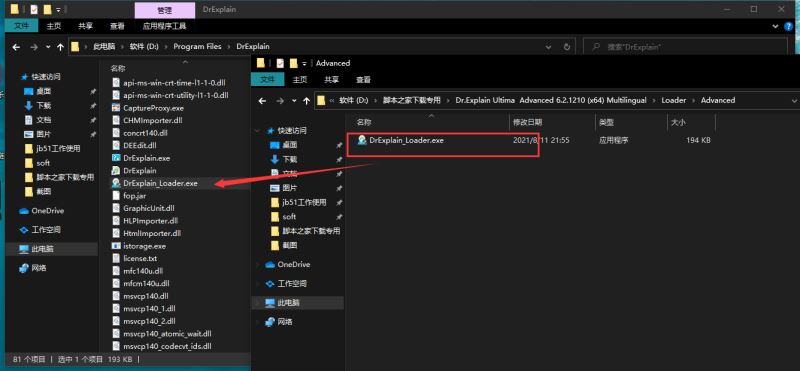800x371 pixels.
Task: Refresh the DrExplain folder view
Action: click(x=567, y=46)
